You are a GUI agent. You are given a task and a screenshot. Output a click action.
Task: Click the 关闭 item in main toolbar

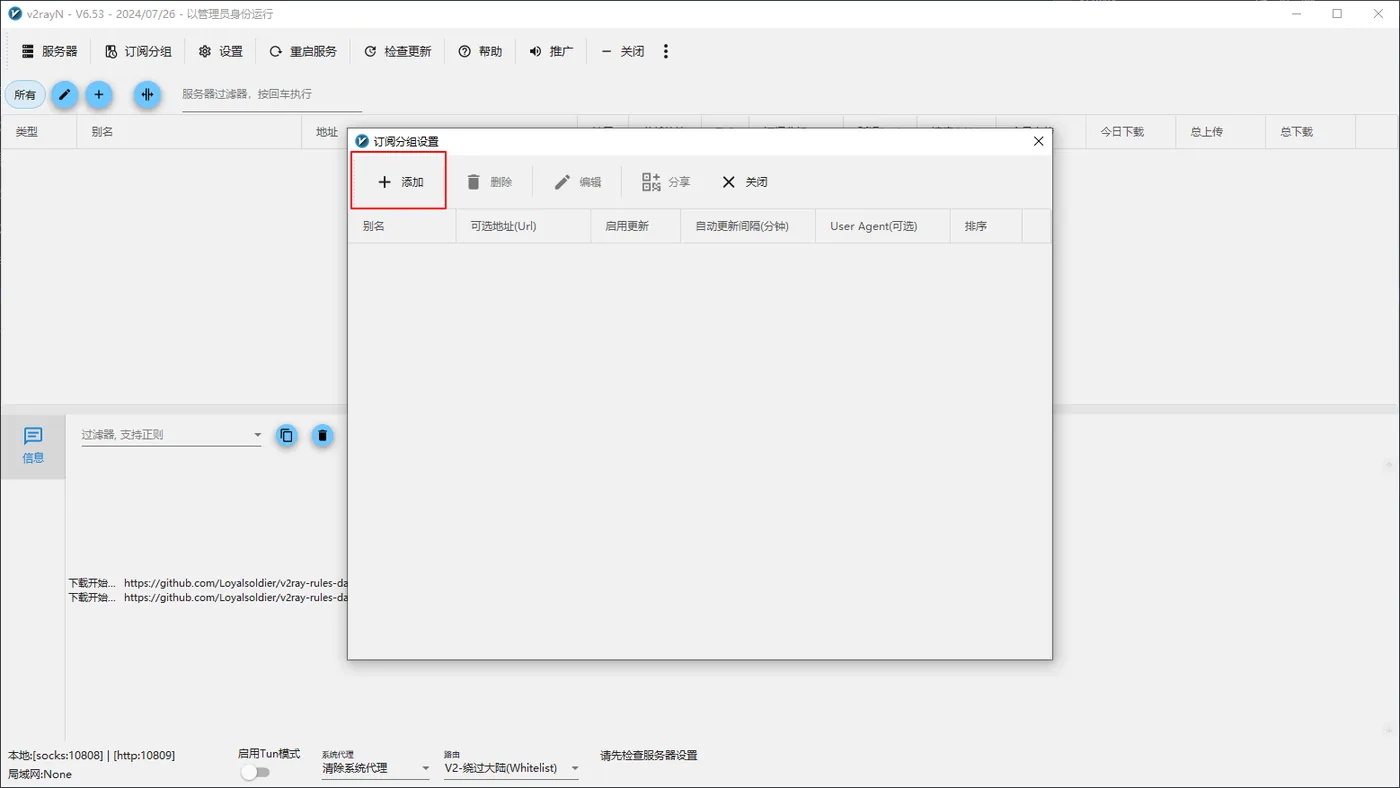[x=622, y=51]
